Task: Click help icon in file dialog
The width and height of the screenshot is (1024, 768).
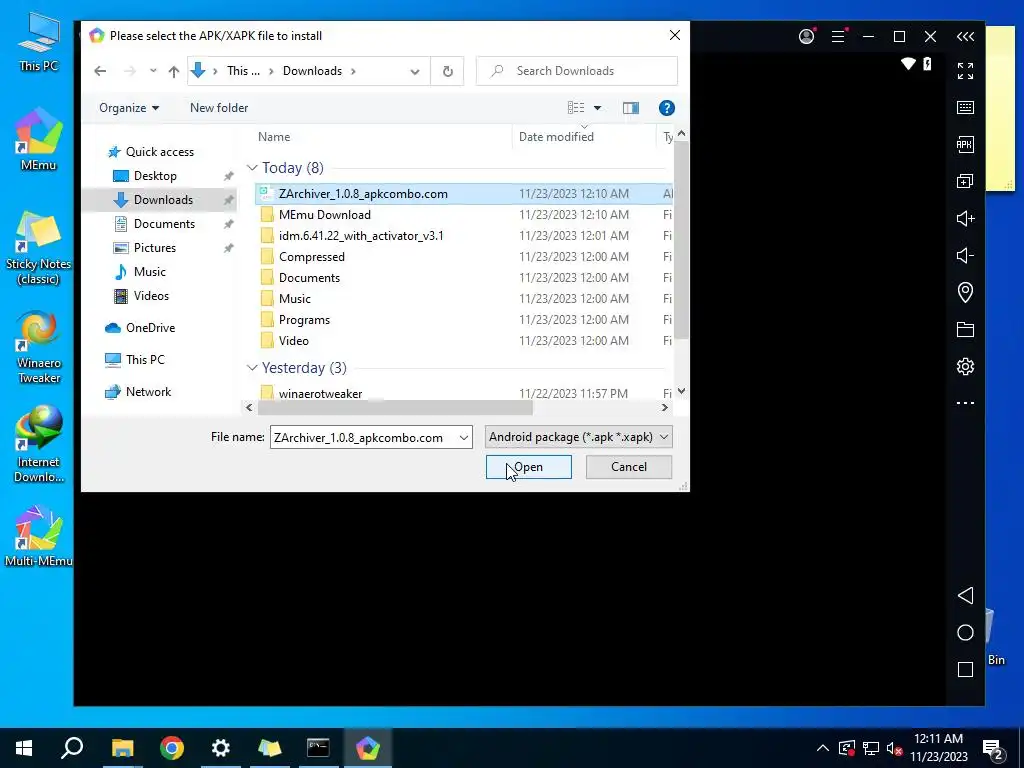Action: click(666, 108)
